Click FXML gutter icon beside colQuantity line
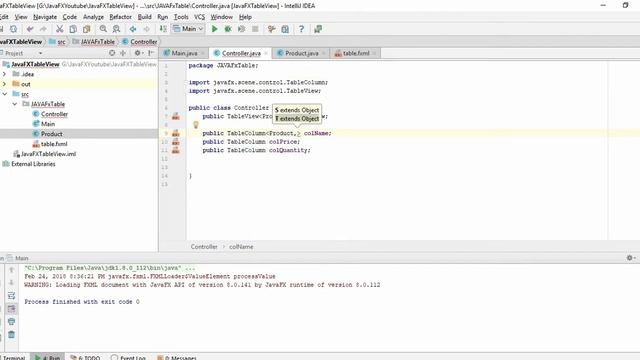This screenshot has height=360, width=640. [176, 150]
